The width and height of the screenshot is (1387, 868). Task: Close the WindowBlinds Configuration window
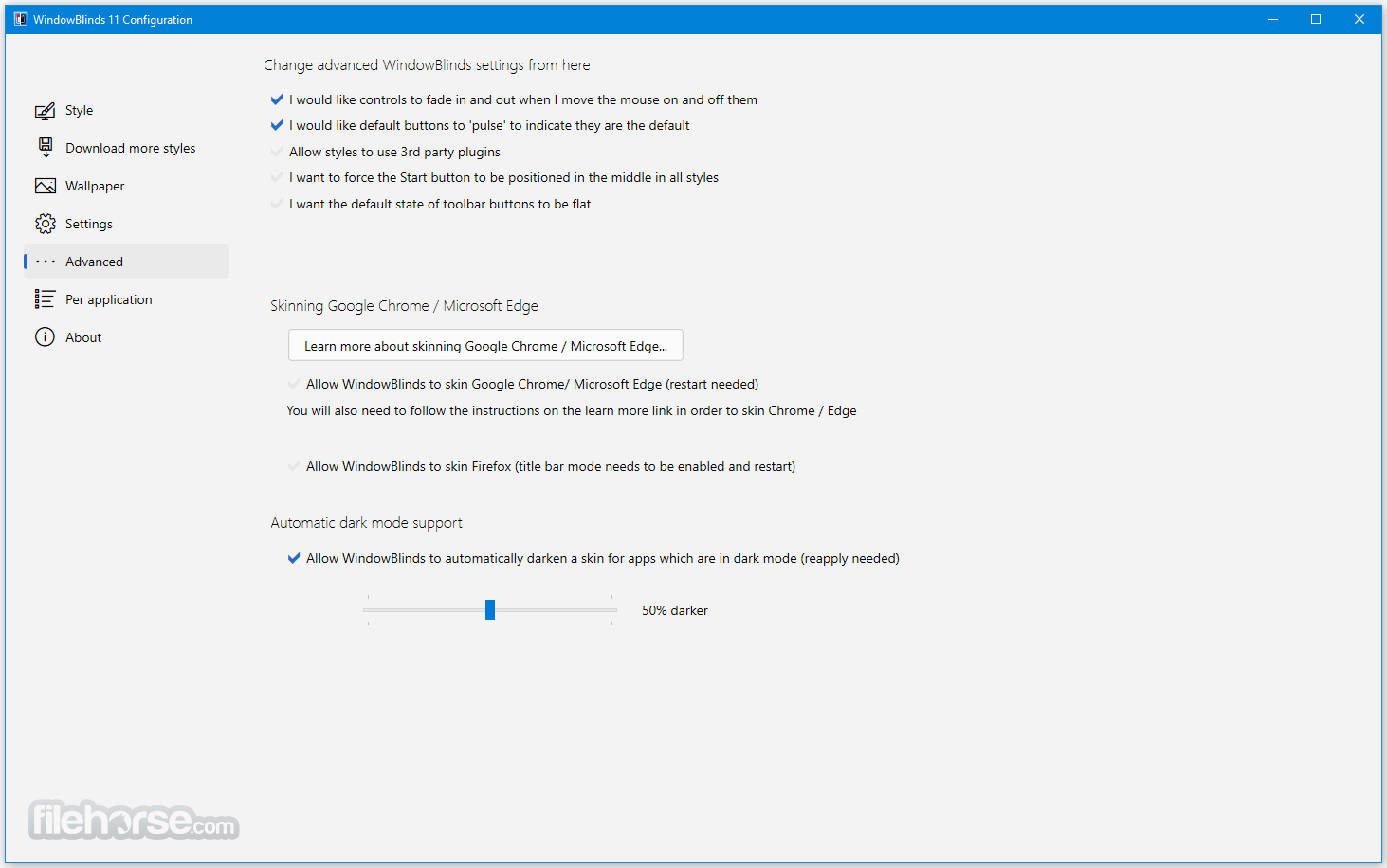pyautogui.click(x=1360, y=19)
